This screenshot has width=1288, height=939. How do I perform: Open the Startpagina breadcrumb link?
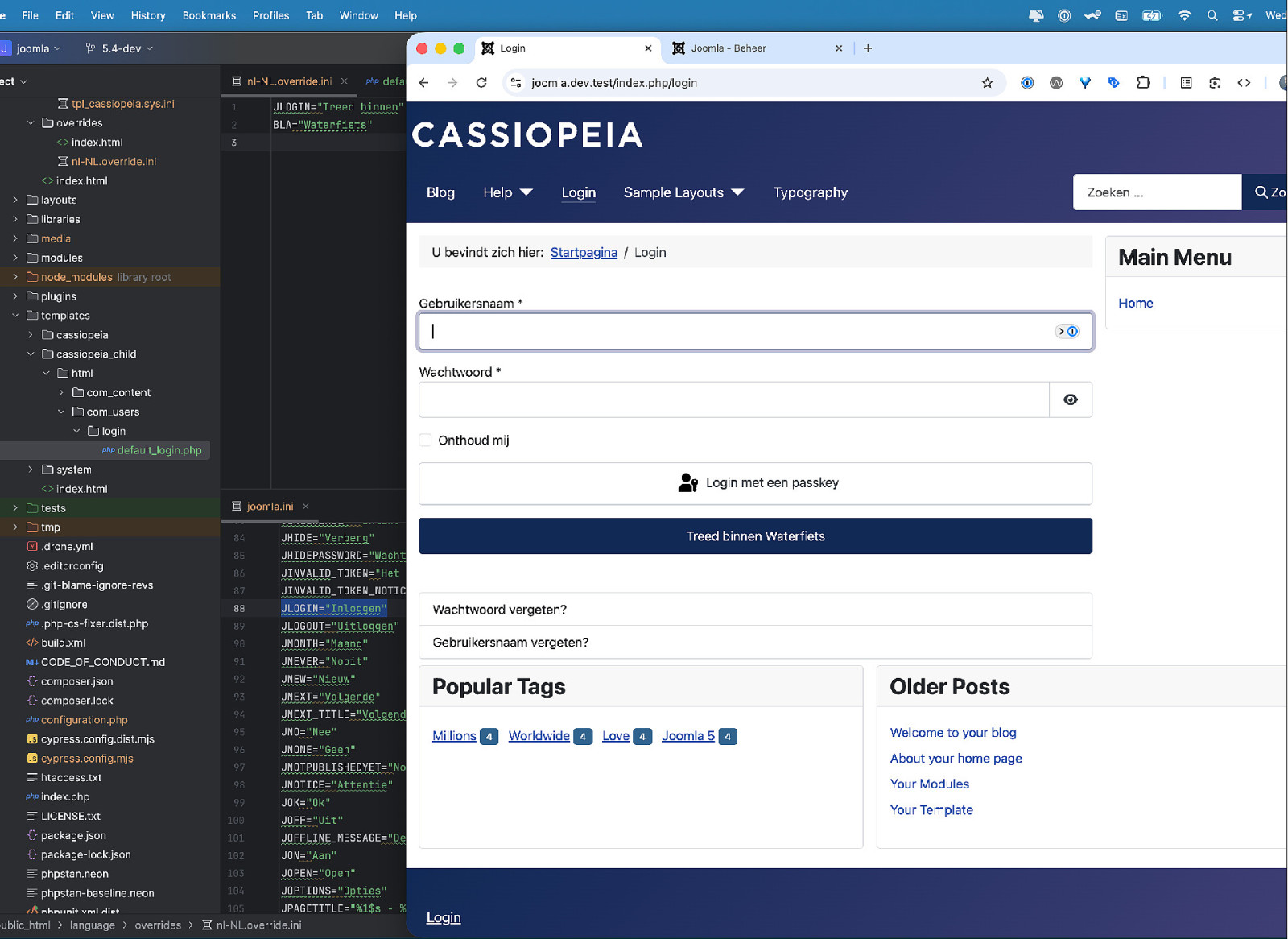584,253
